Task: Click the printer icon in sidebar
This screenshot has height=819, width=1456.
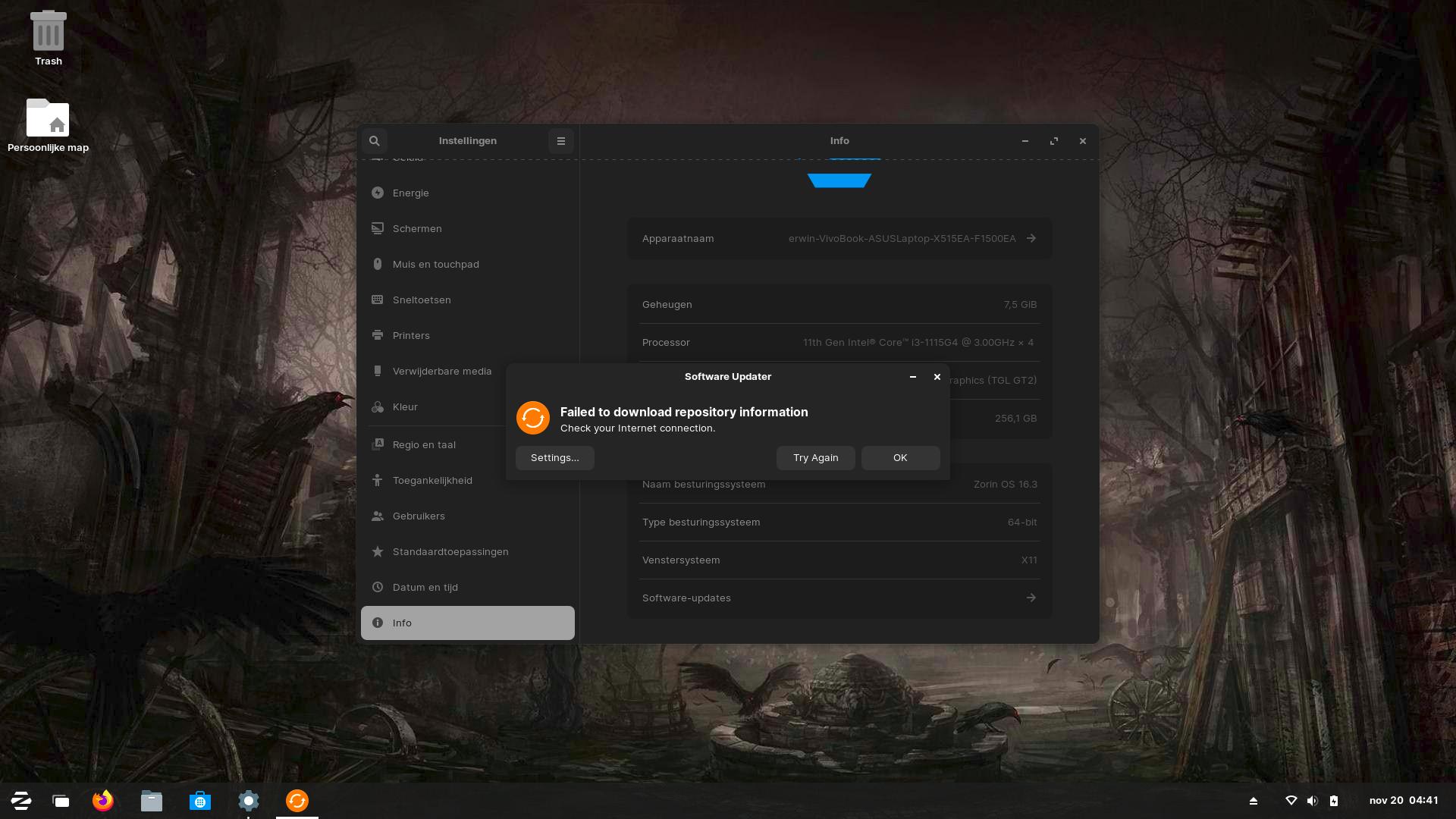Action: point(378,335)
